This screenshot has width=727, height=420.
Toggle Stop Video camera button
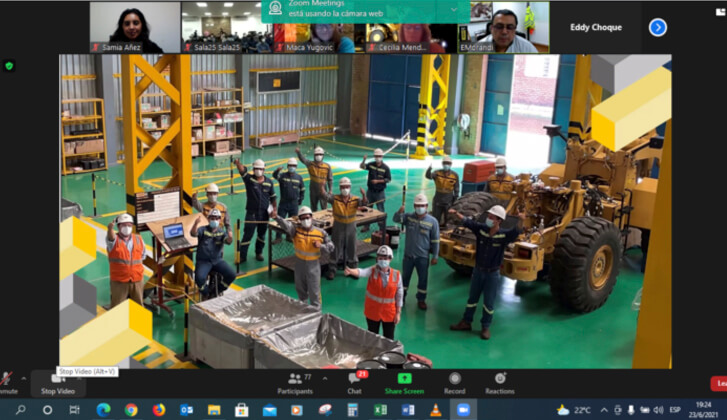58,382
